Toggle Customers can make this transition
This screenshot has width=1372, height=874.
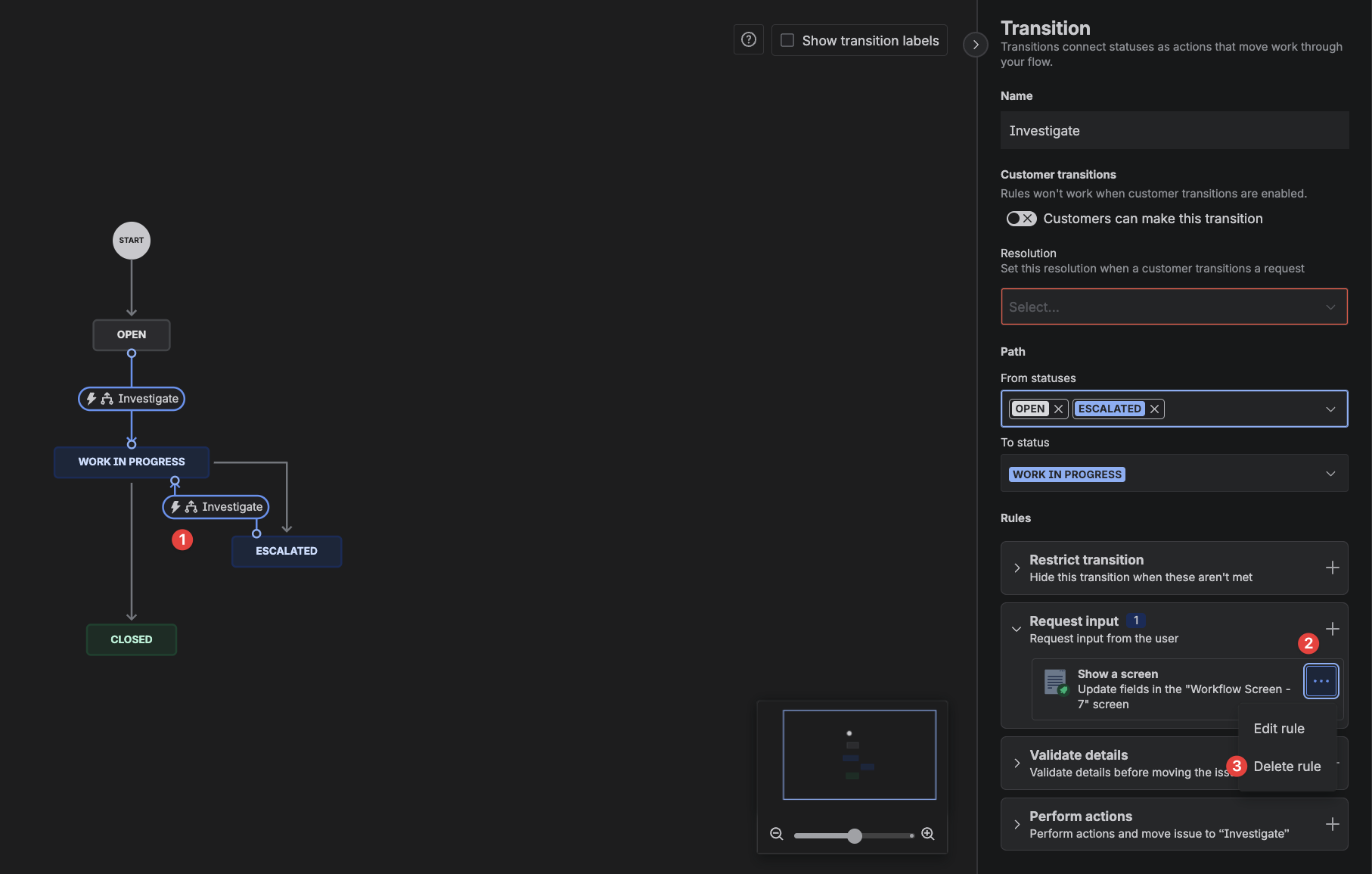(x=1021, y=219)
